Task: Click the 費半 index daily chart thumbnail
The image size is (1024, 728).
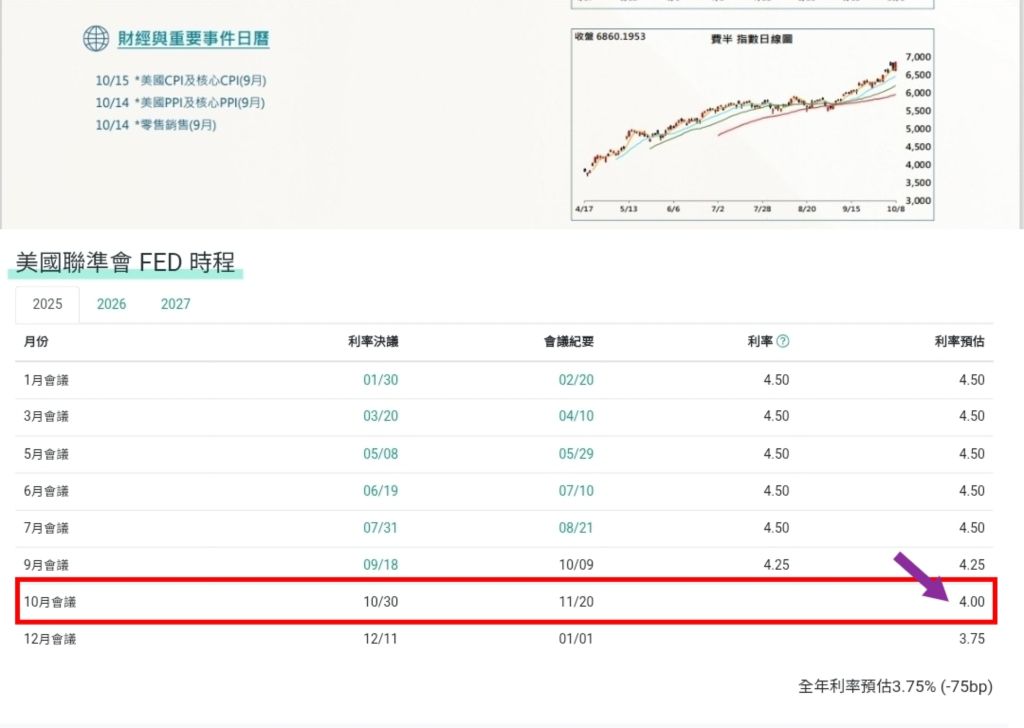Action: [752, 124]
